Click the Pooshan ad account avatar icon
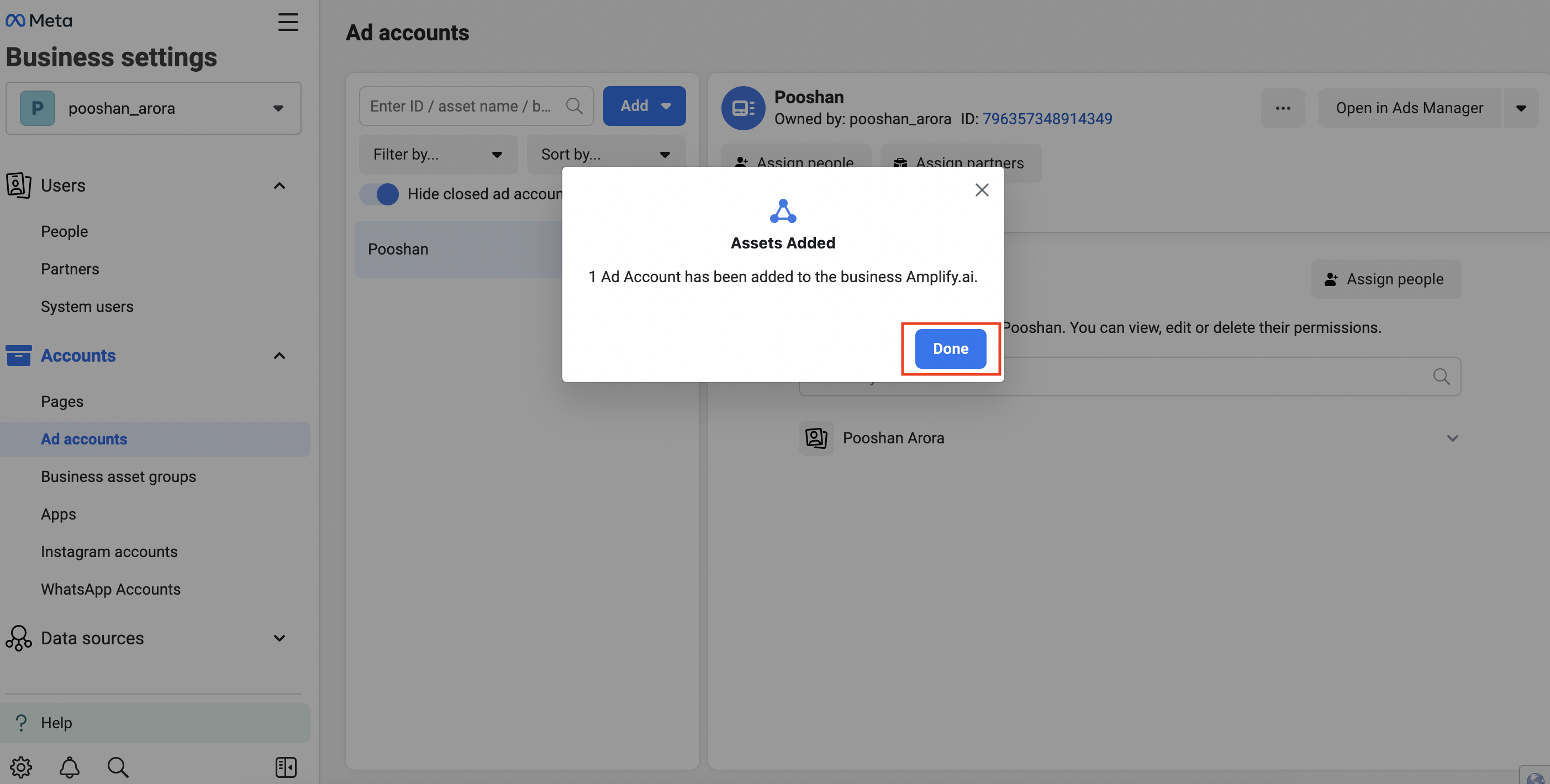Screen dimensions: 1550x784 (743, 108)
